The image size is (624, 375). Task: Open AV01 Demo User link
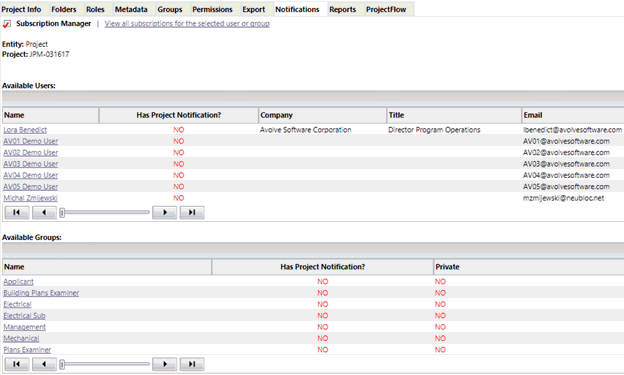pyautogui.click(x=31, y=141)
